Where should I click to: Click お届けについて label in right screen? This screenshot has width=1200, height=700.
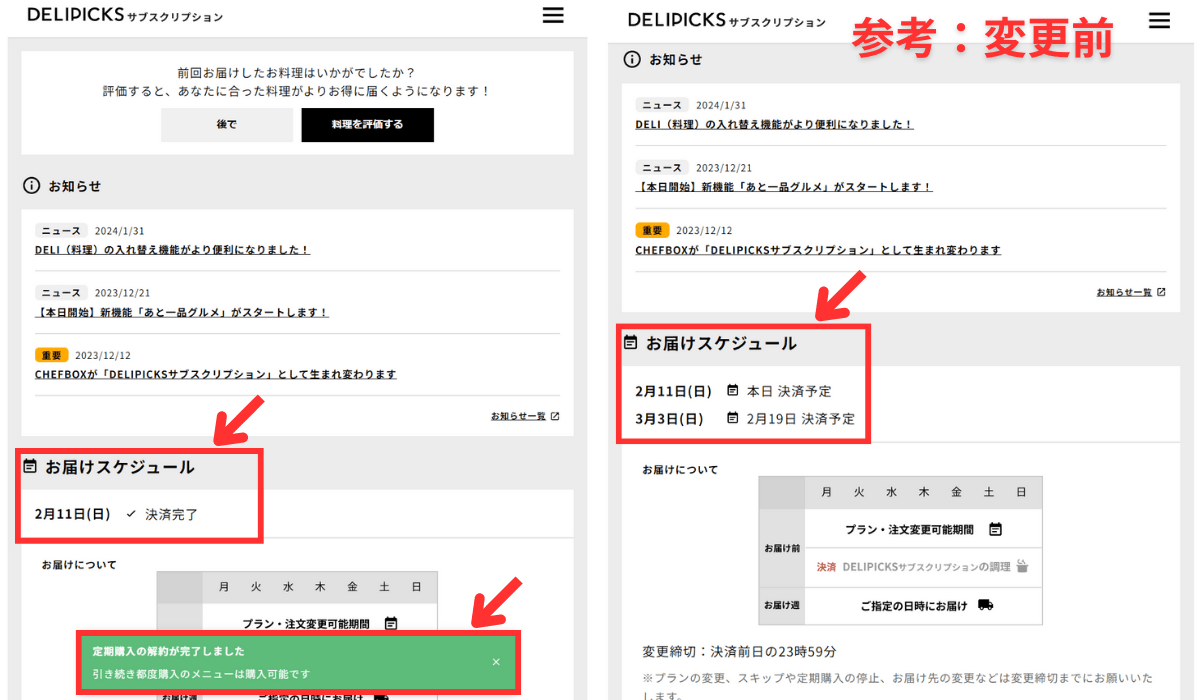[x=680, y=469]
